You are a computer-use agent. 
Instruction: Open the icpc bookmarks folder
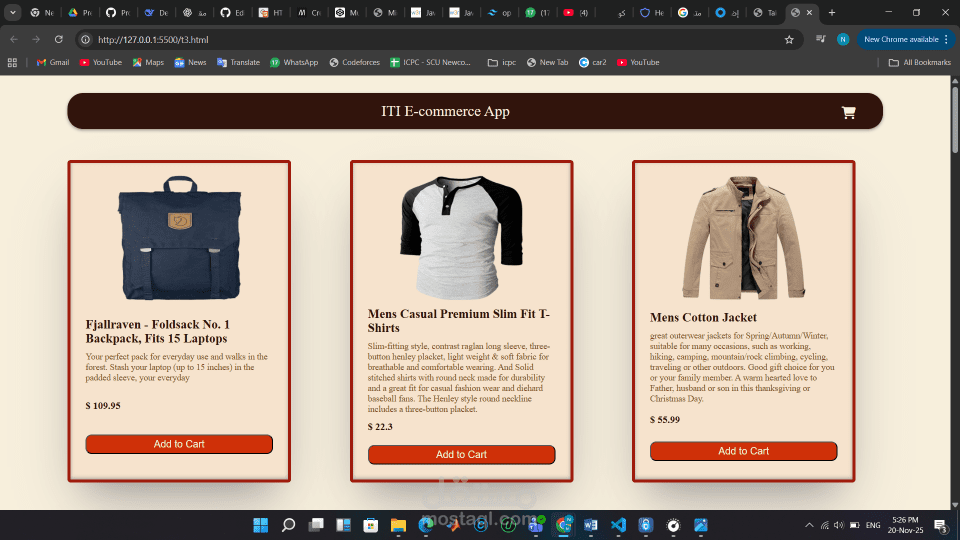[x=501, y=62]
